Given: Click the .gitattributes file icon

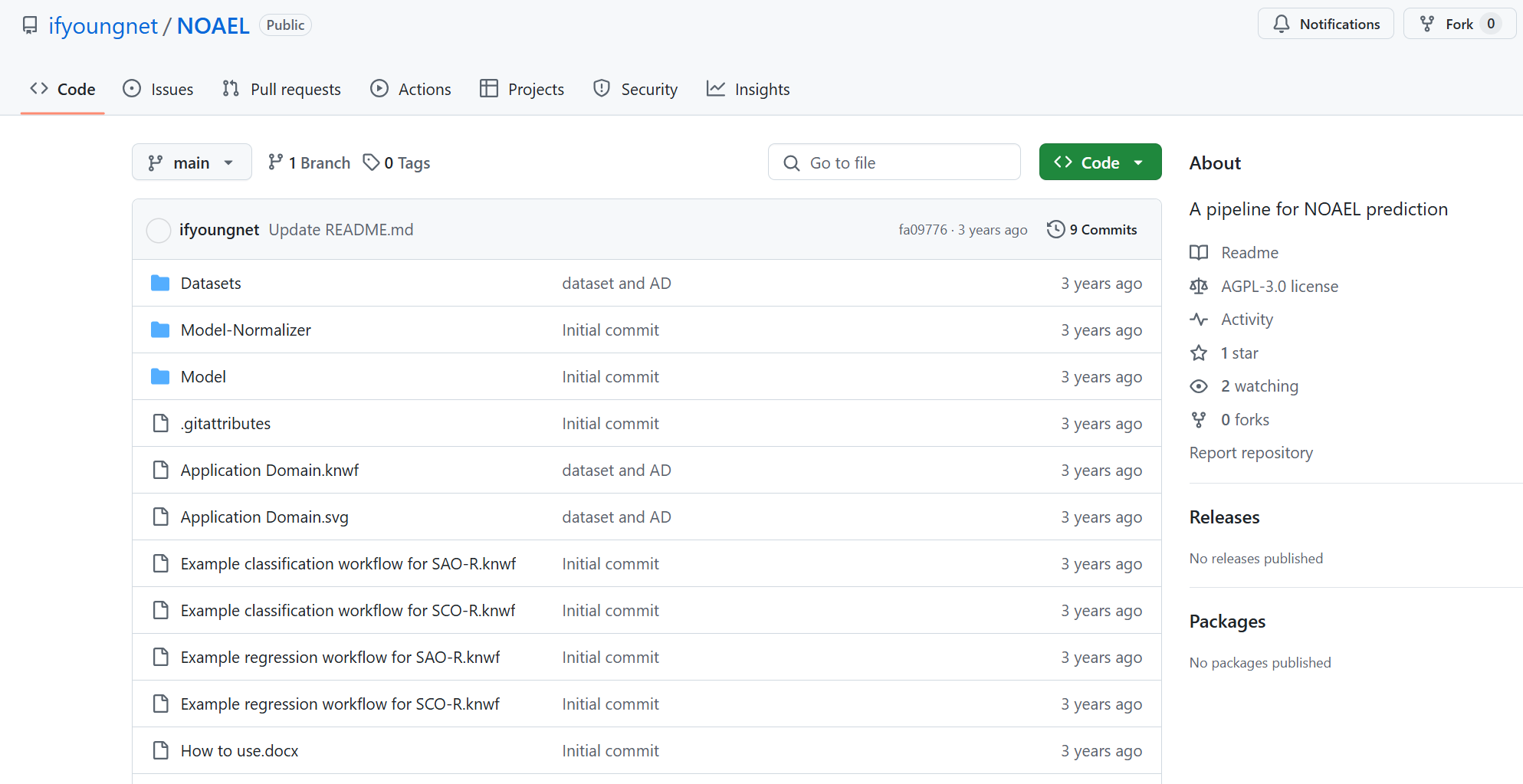Looking at the screenshot, I should point(160,423).
